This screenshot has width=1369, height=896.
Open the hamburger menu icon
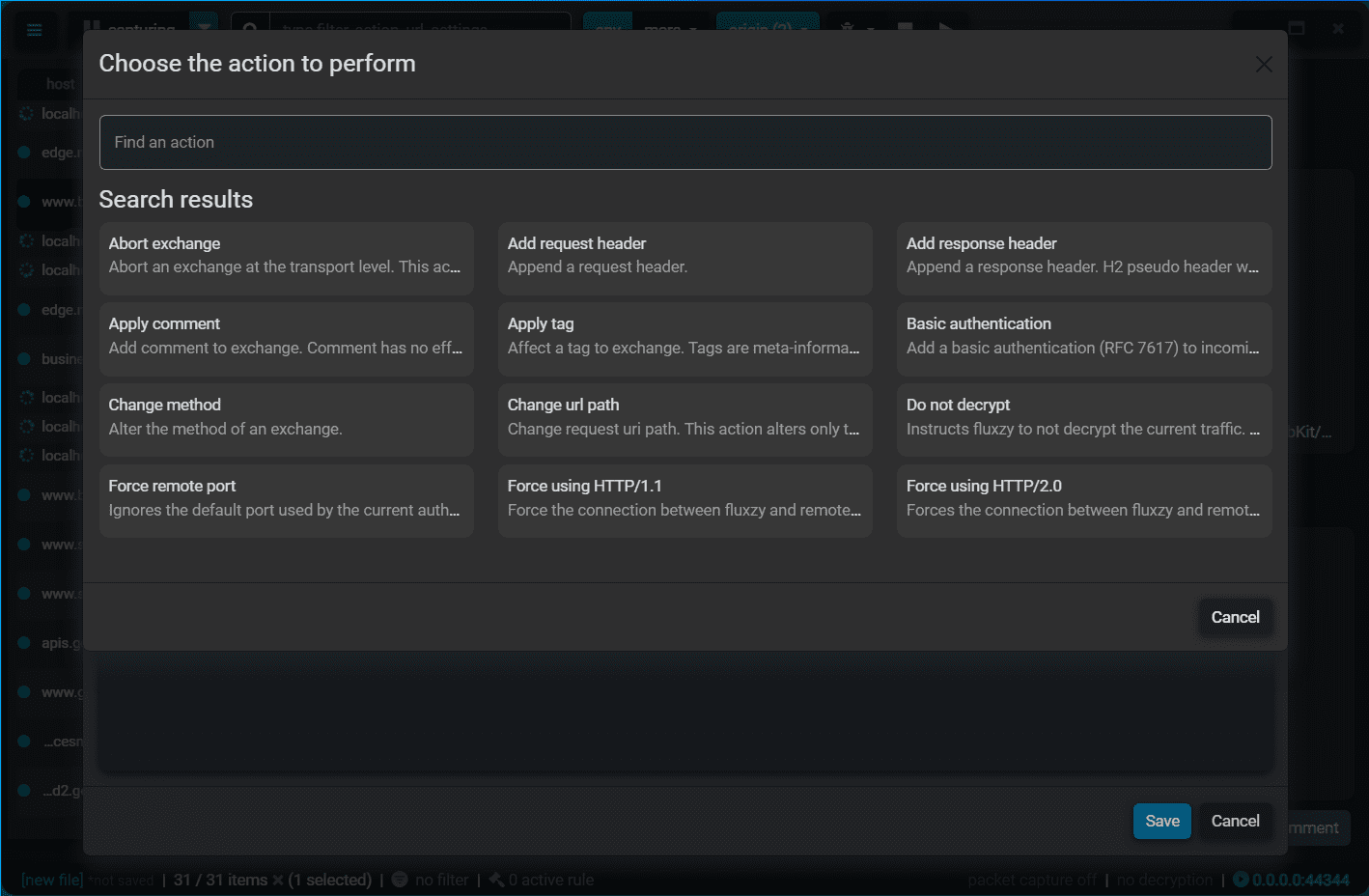pyautogui.click(x=35, y=30)
